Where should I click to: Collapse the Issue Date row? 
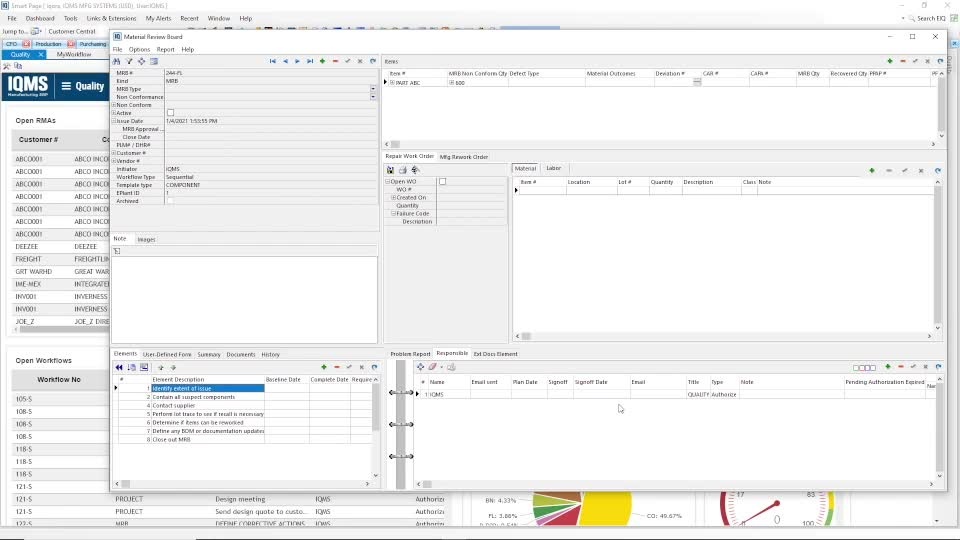pyautogui.click(x=114, y=121)
